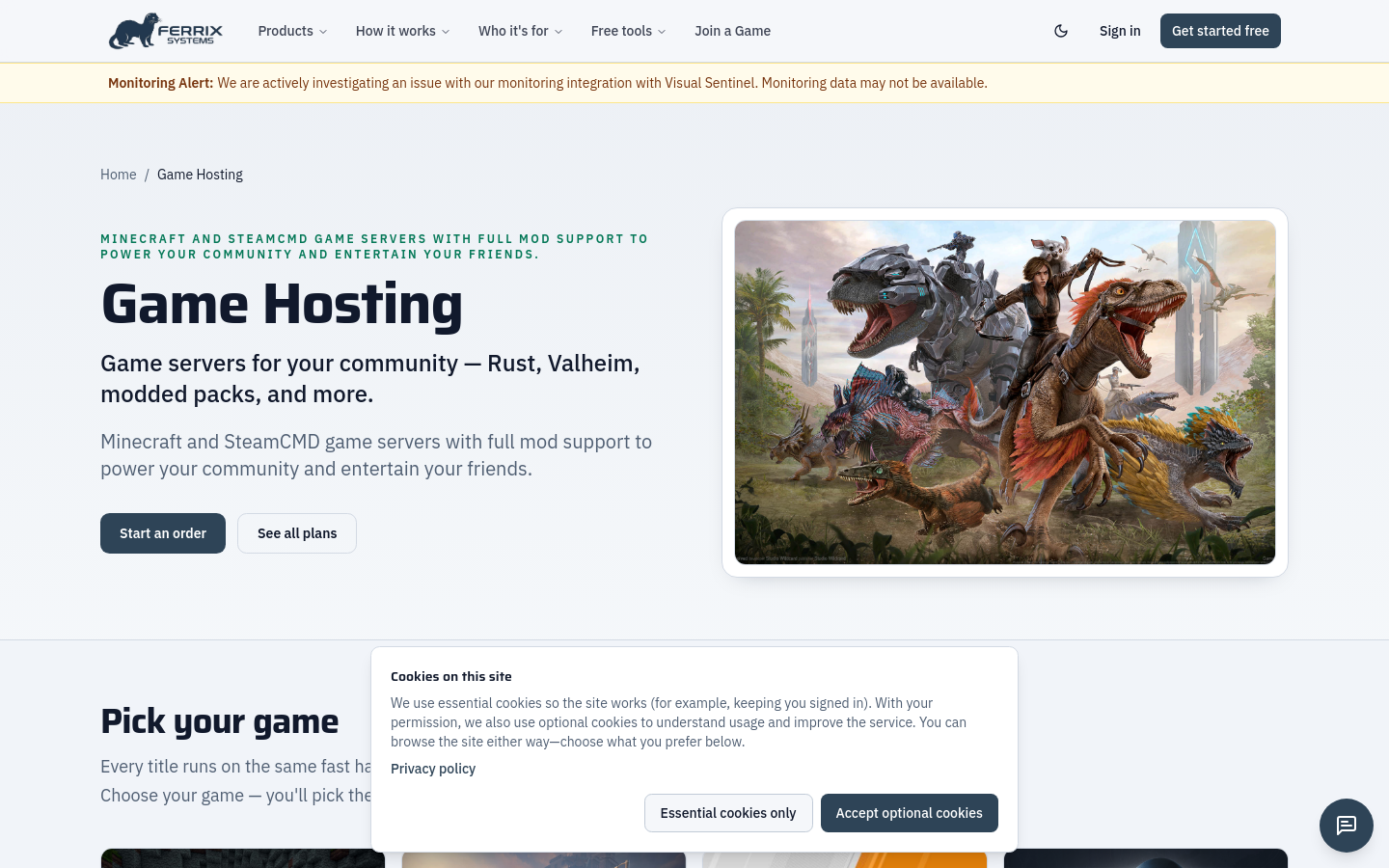
Task: Open the Privacy policy link
Action: pos(433,769)
